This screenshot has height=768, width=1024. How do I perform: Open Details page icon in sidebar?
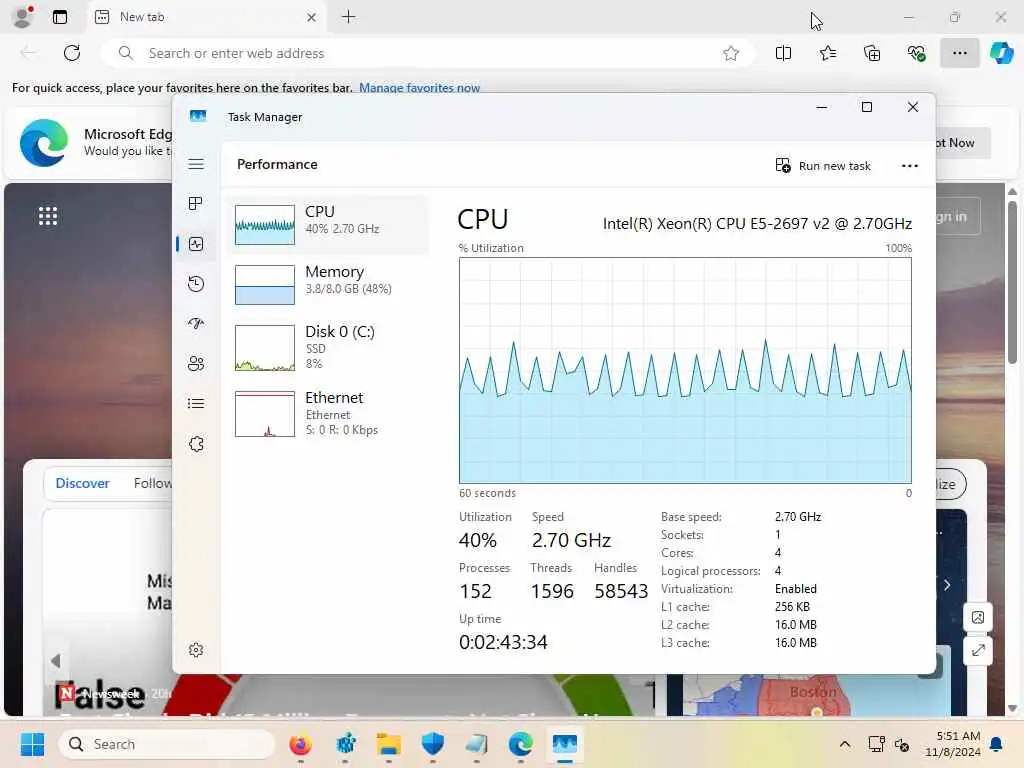(x=196, y=404)
